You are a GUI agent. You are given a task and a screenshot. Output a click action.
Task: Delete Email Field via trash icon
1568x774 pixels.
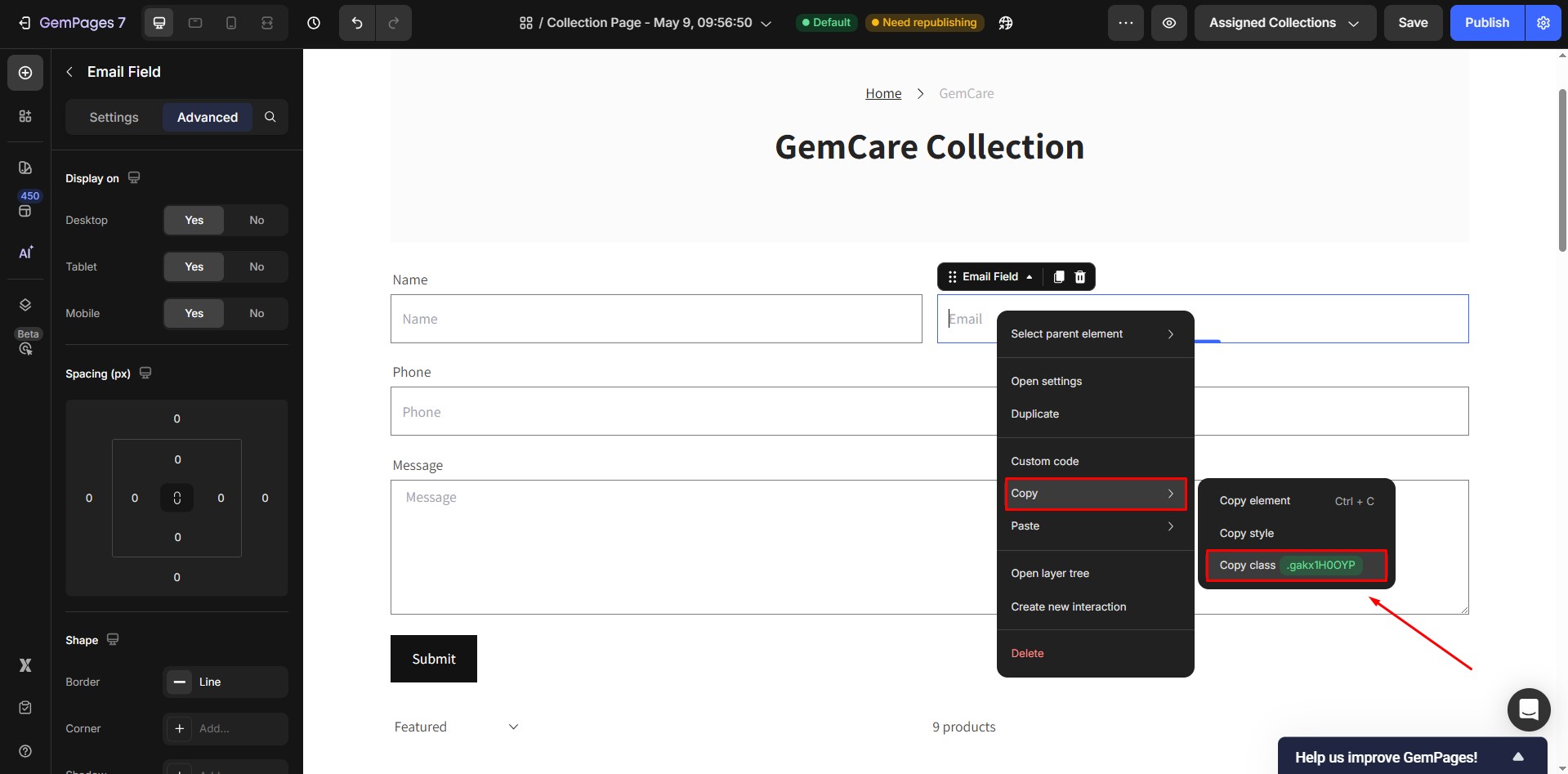coord(1080,277)
